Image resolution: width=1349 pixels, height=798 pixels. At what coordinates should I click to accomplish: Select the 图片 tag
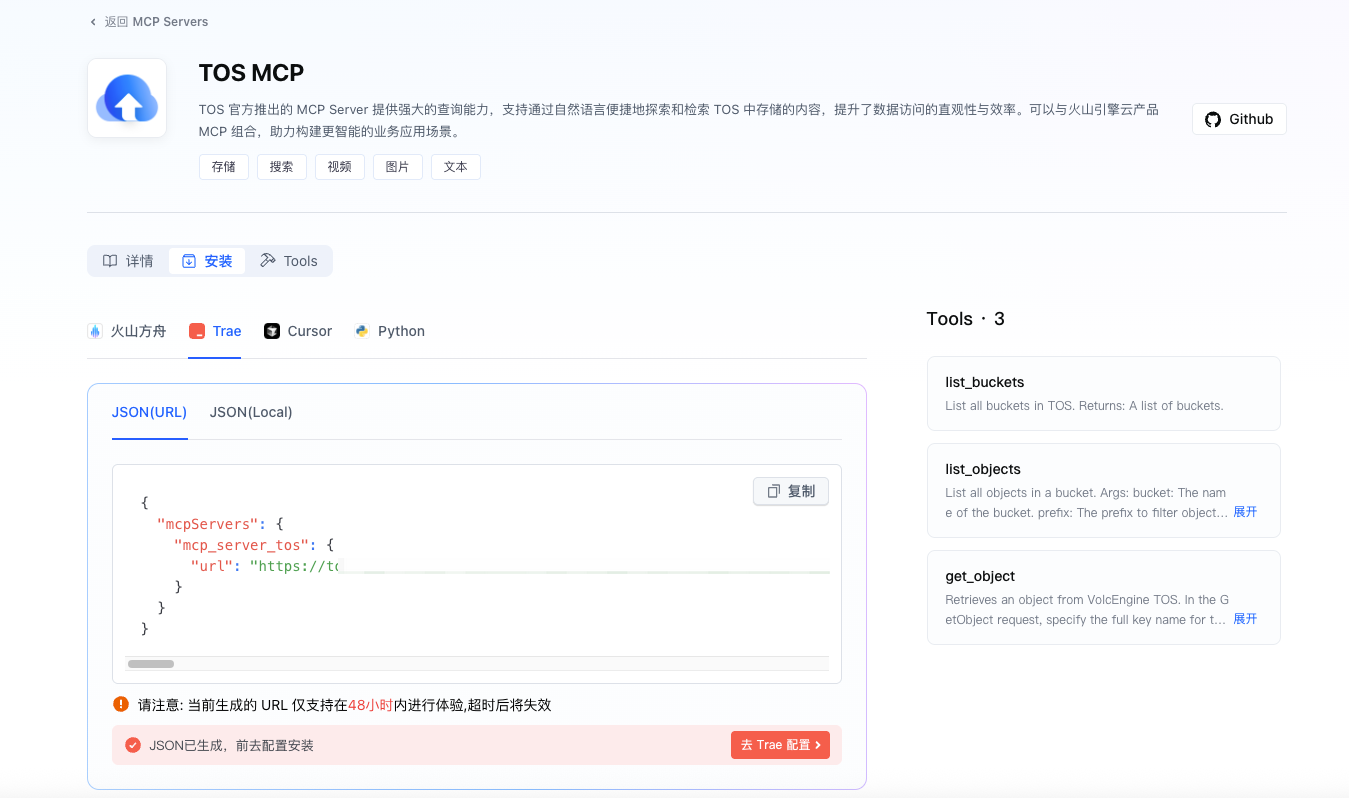398,167
